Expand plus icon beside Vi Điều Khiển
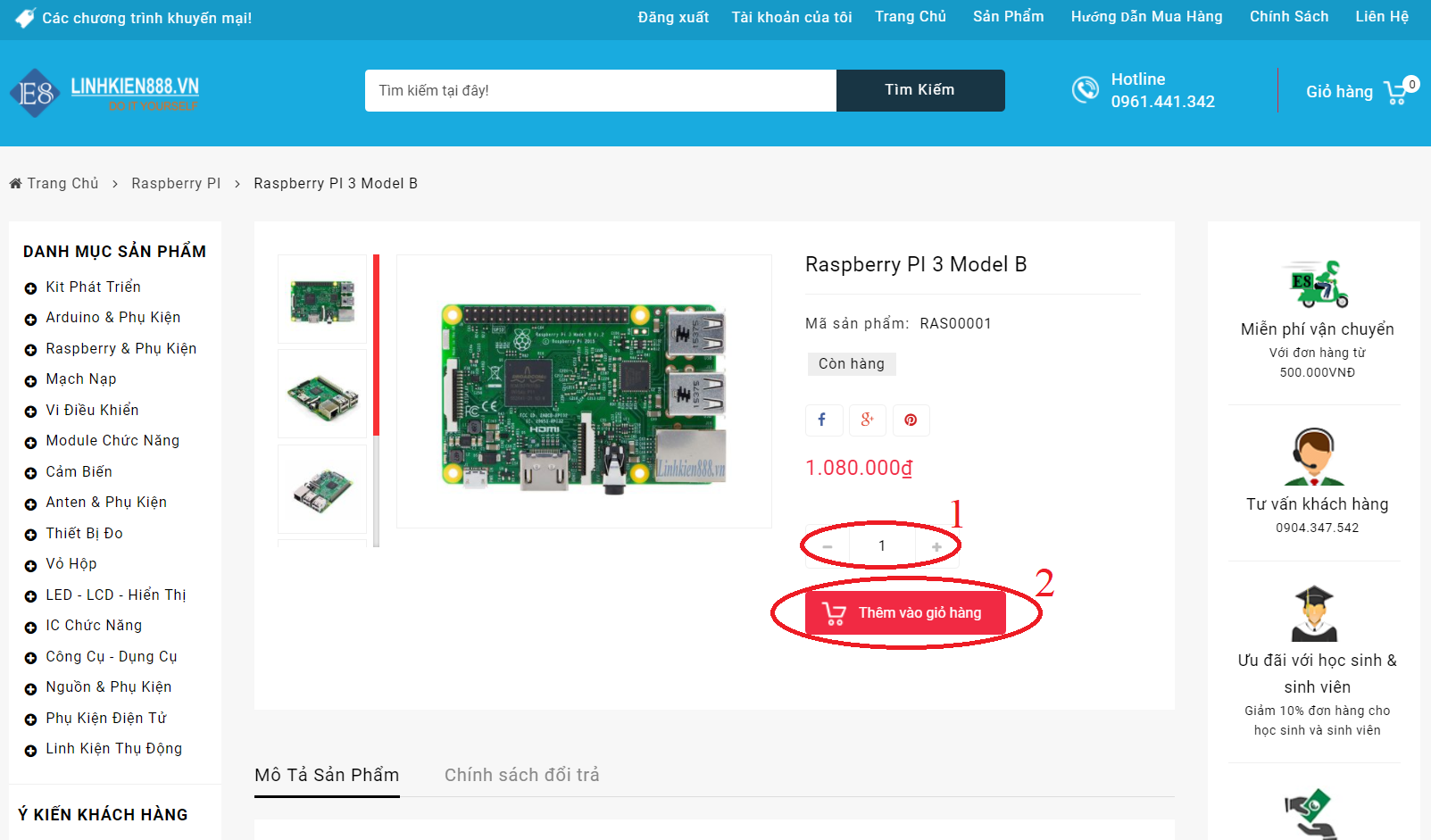 click(x=30, y=412)
